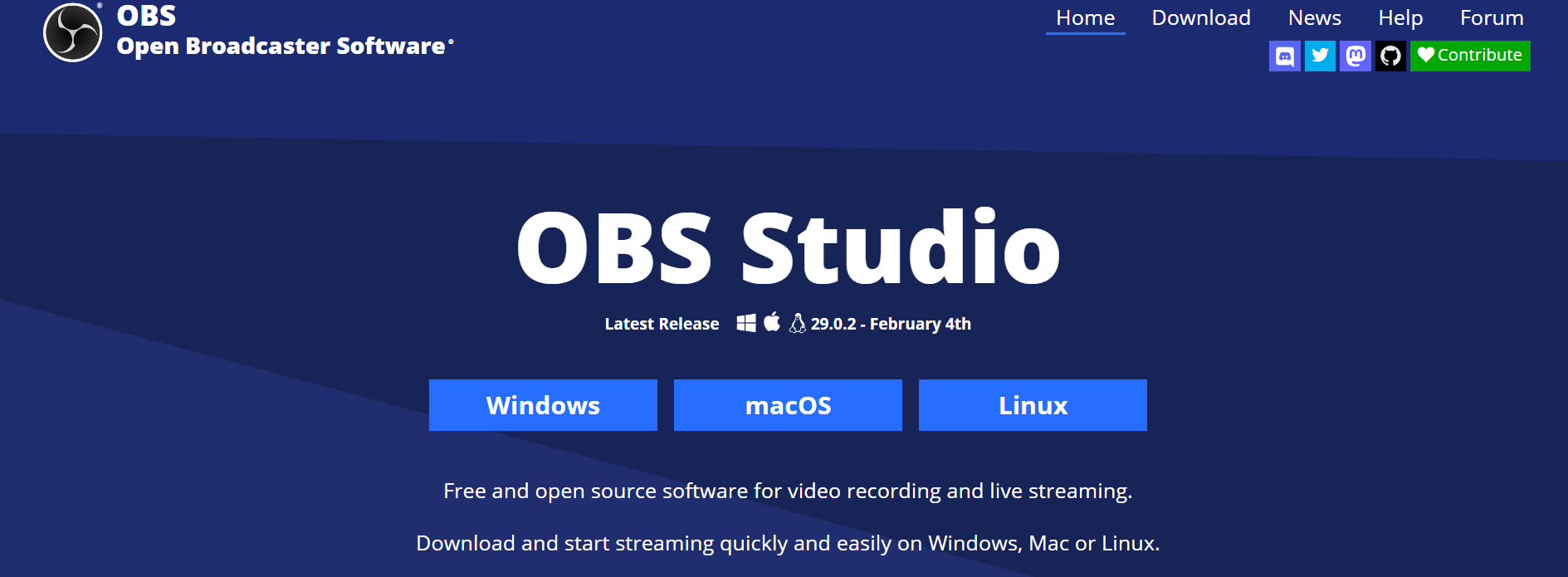Click the 'Open Broadcaster Software' title text
This screenshot has height=577, width=1568.
[281, 46]
